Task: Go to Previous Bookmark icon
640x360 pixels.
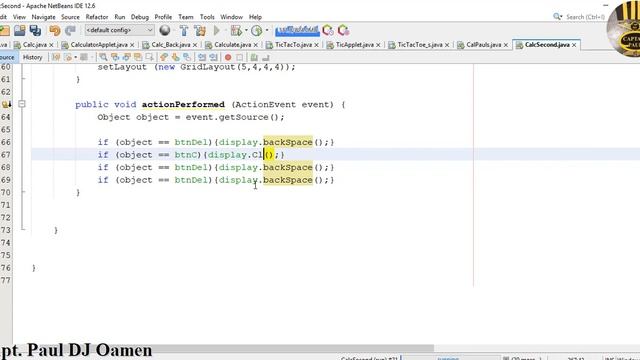Action: (x=164, y=57)
